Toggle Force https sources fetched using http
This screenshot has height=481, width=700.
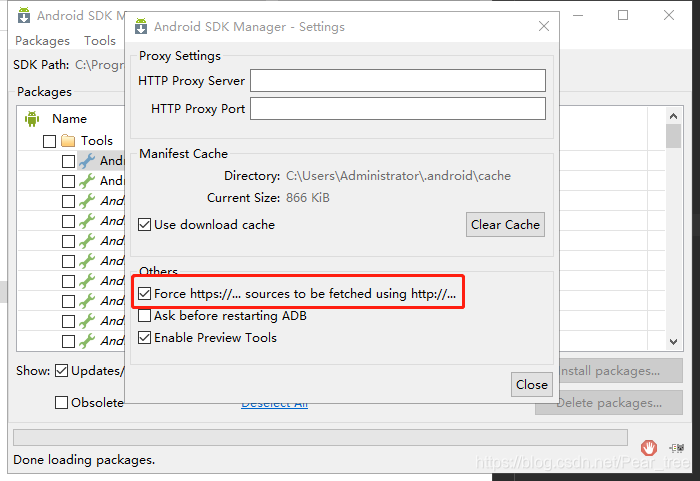point(144,293)
